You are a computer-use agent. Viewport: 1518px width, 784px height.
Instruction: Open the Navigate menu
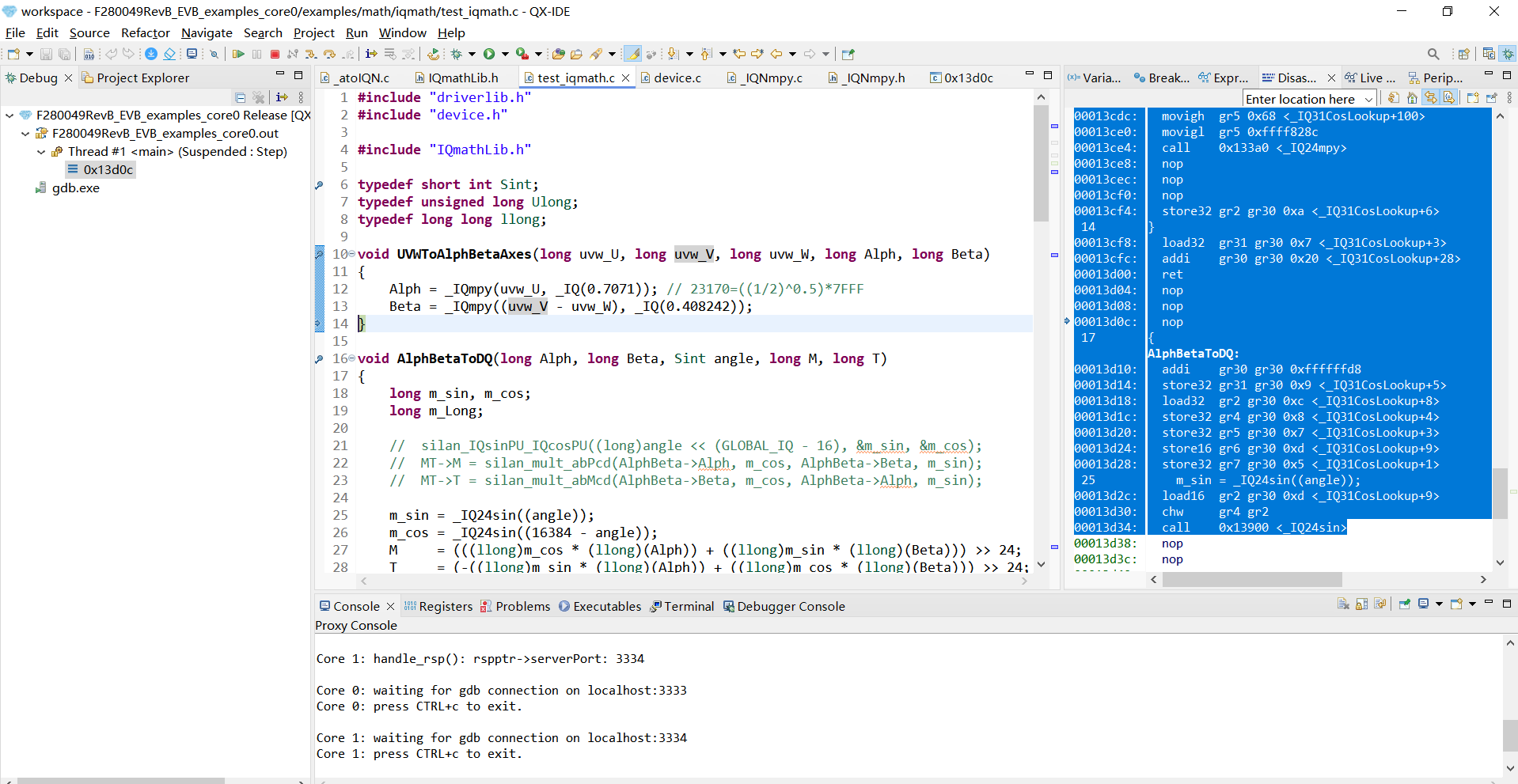[x=207, y=32]
